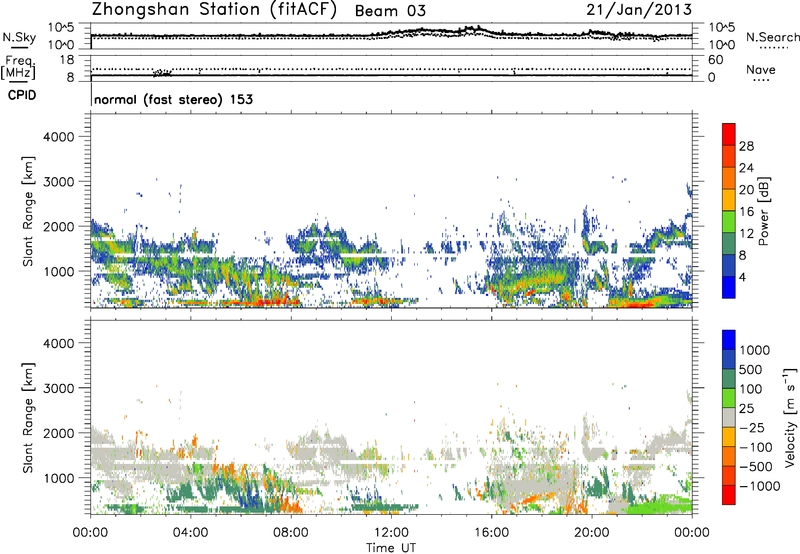This screenshot has height=554, width=800.
Task: Click the '08:00' time axis label
Action: pyautogui.click(x=291, y=533)
